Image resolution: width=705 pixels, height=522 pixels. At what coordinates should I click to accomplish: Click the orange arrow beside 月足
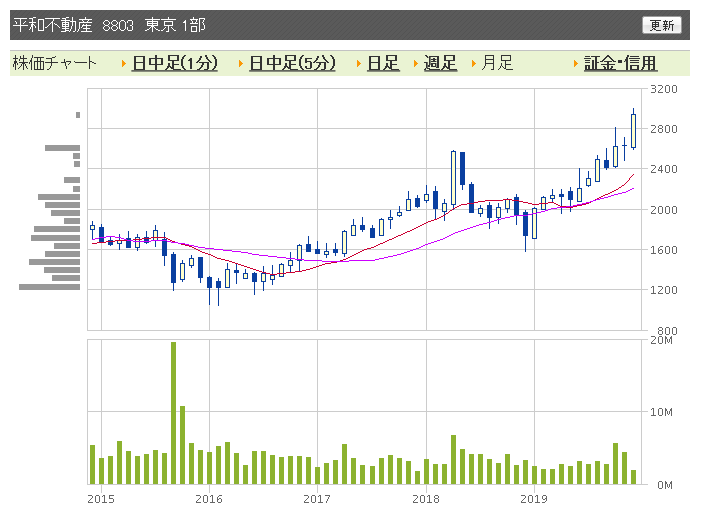click(x=473, y=64)
